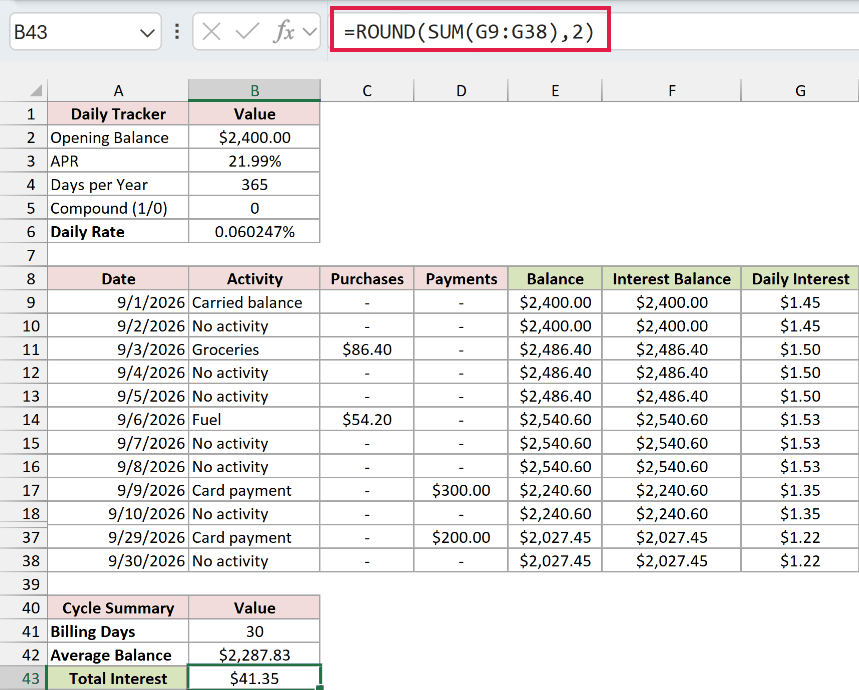
Task: Select the $300.00 payment cell
Action: (461, 490)
